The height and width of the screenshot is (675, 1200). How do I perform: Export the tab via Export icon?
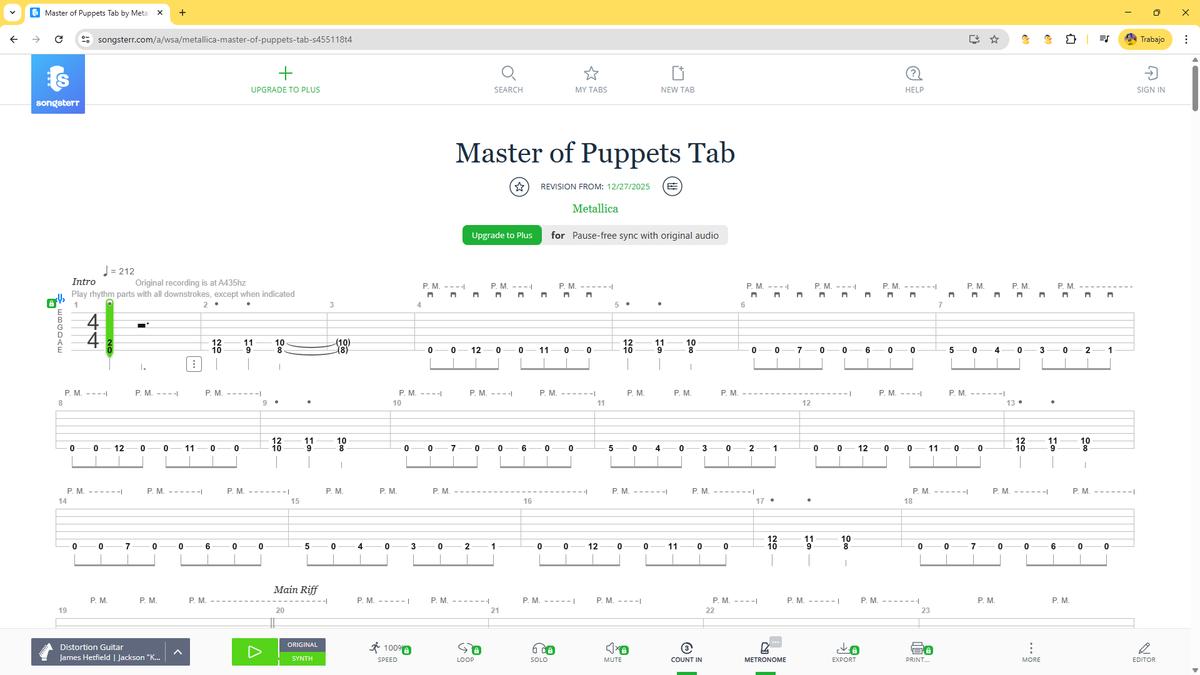point(844,653)
